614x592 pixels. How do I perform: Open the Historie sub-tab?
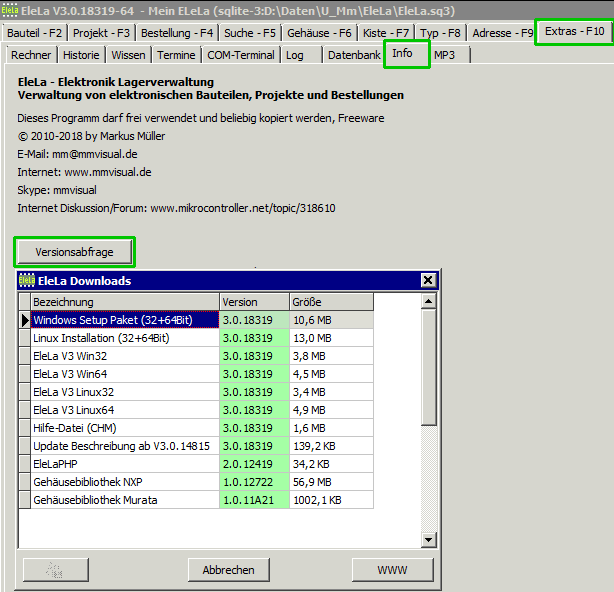pos(81,55)
